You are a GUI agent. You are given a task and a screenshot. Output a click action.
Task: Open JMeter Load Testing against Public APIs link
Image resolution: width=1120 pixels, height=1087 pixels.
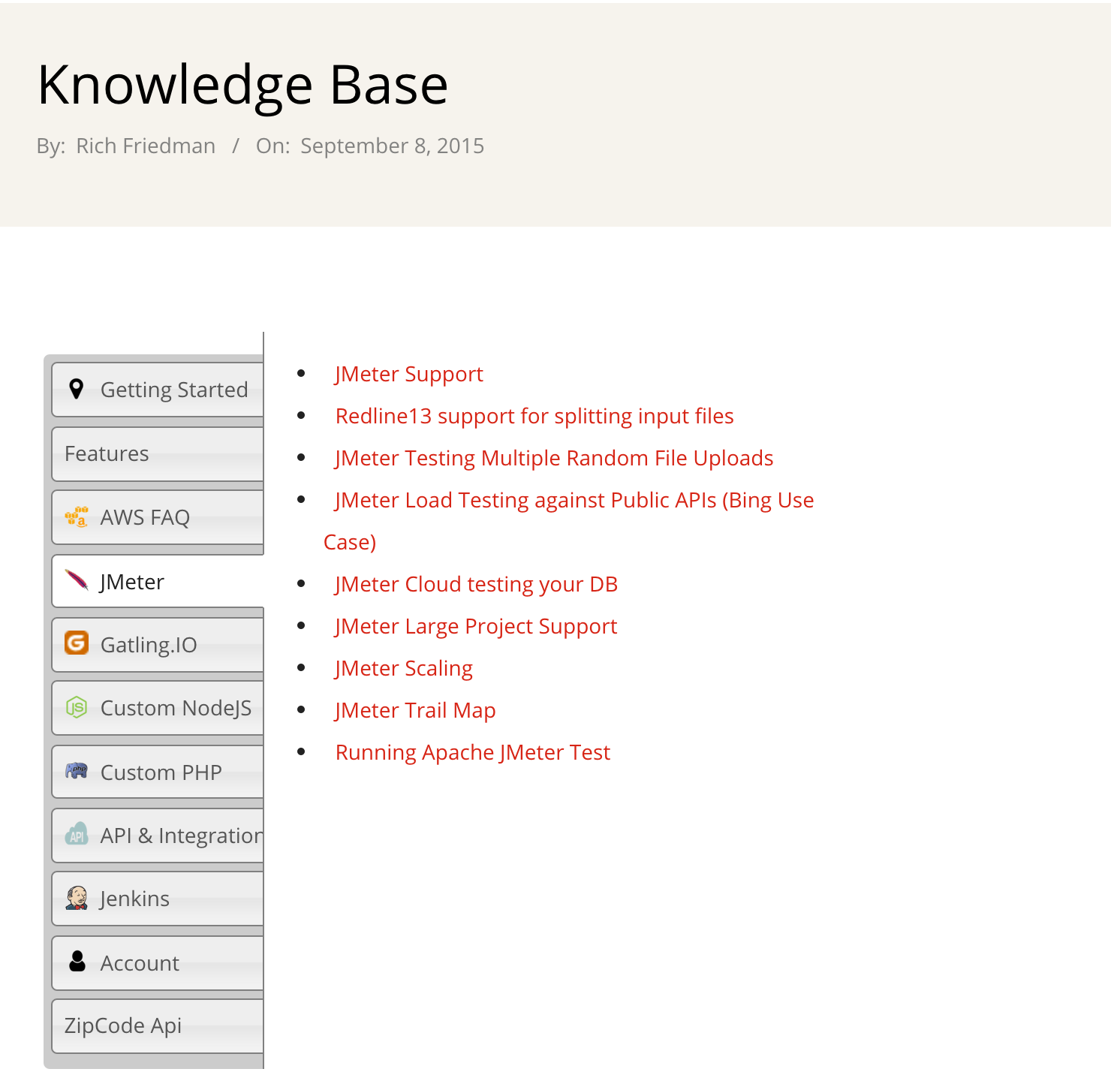point(574,500)
